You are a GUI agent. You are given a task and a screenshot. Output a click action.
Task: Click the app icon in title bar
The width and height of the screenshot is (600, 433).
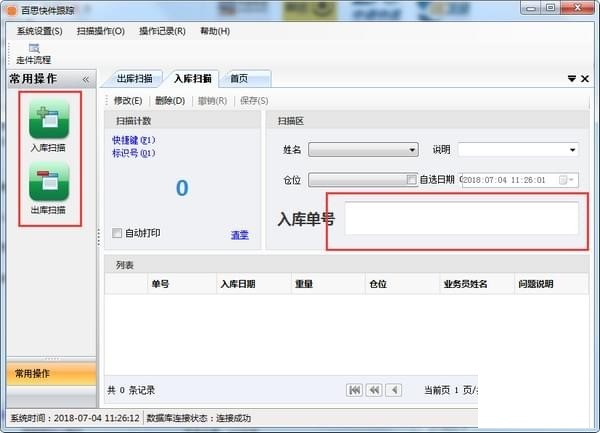coord(12,10)
